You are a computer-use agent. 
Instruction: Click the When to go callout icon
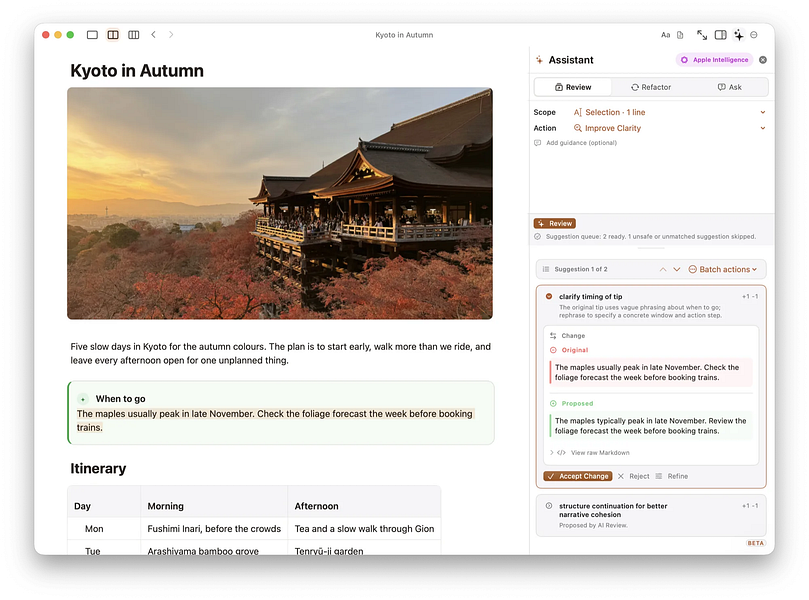pos(83,399)
